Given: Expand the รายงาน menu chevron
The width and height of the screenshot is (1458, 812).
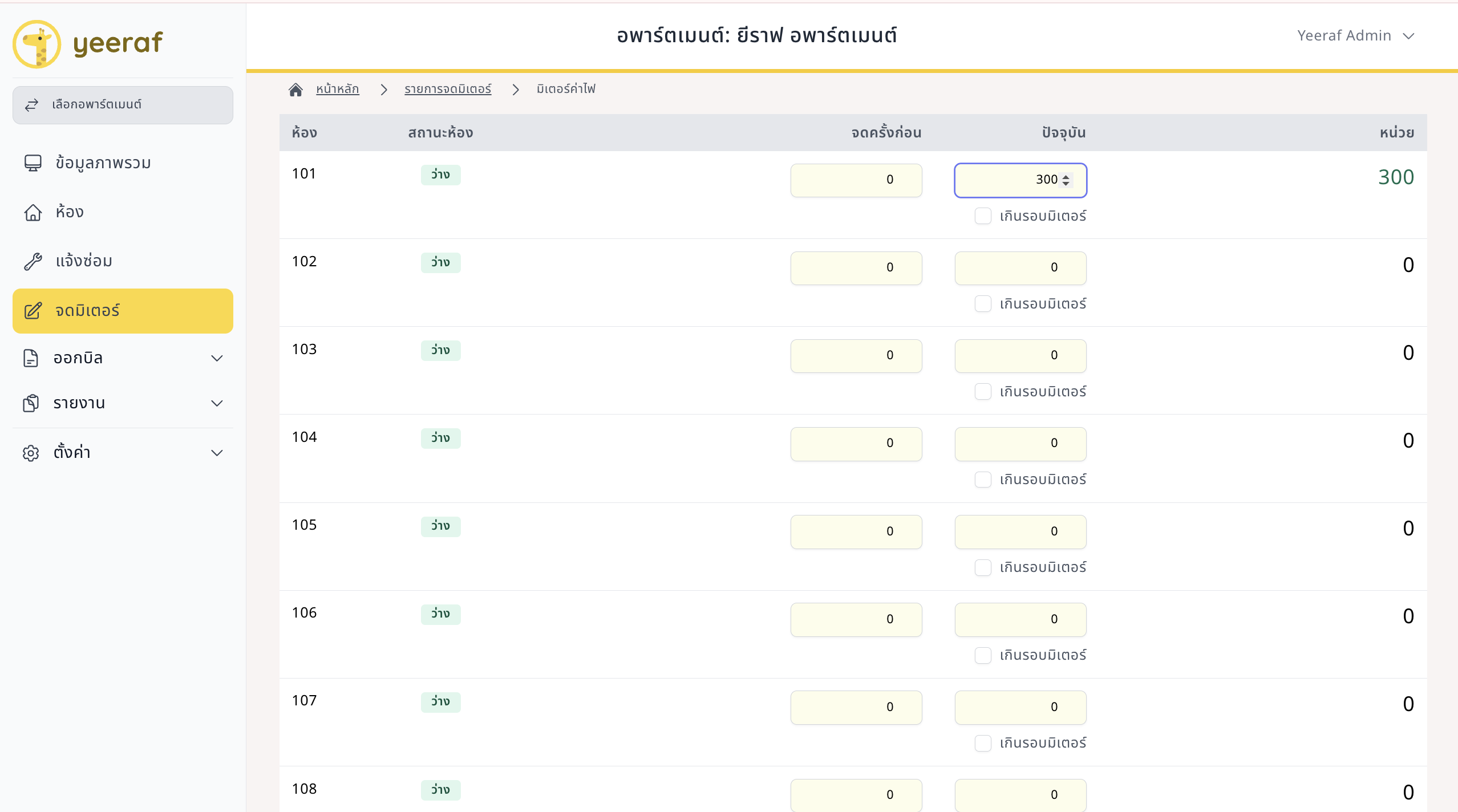Looking at the screenshot, I should tap(217, 403).
